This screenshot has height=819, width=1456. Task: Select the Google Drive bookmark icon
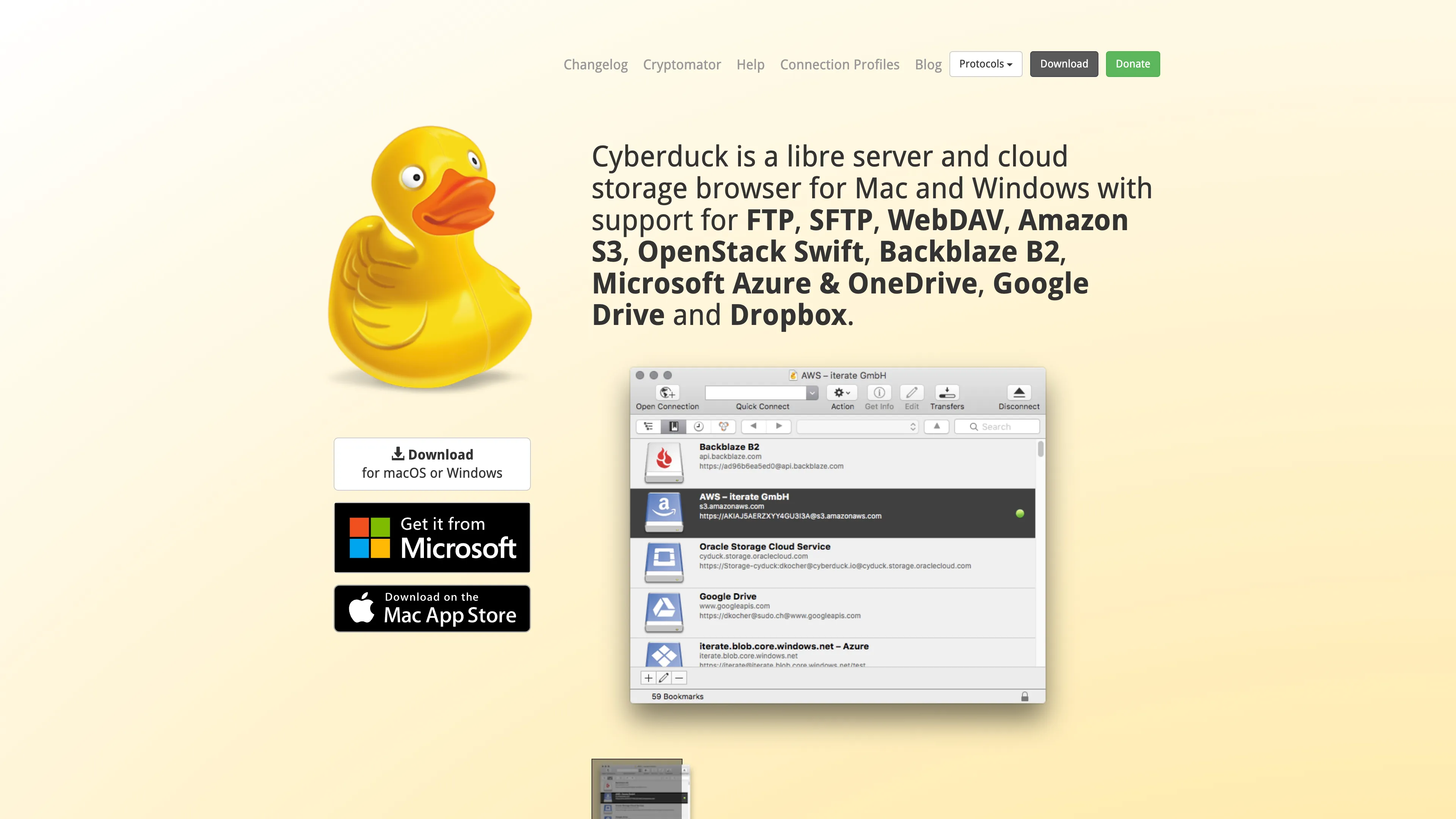coord(664,612)
